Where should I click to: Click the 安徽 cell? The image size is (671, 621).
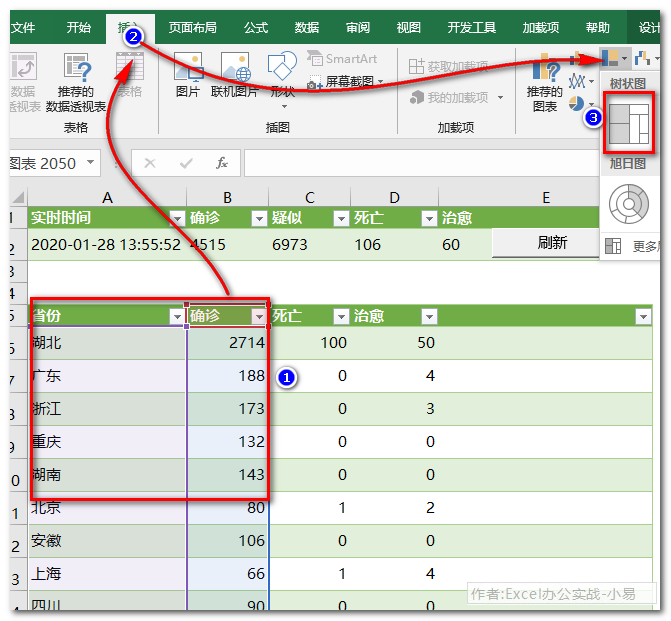[x=107, y=541]
